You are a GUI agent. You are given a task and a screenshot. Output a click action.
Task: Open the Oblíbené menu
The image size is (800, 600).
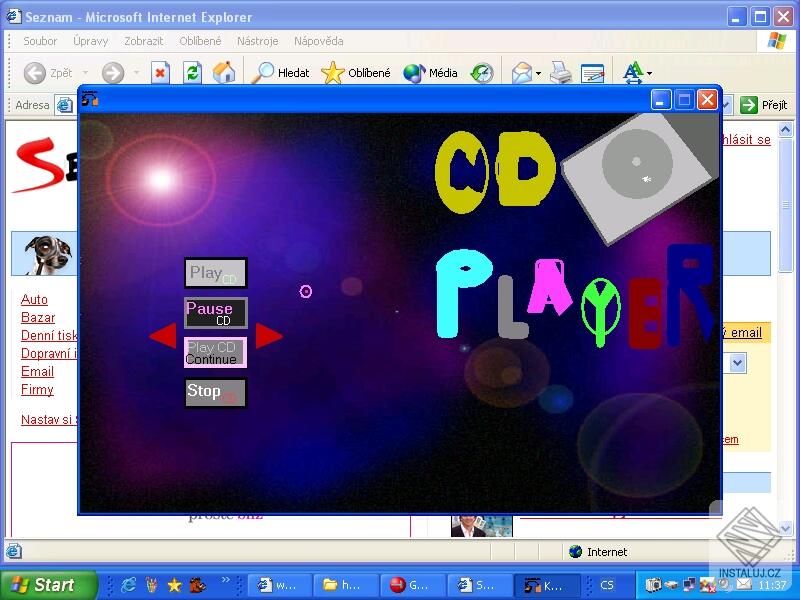(x=200, y=41)
